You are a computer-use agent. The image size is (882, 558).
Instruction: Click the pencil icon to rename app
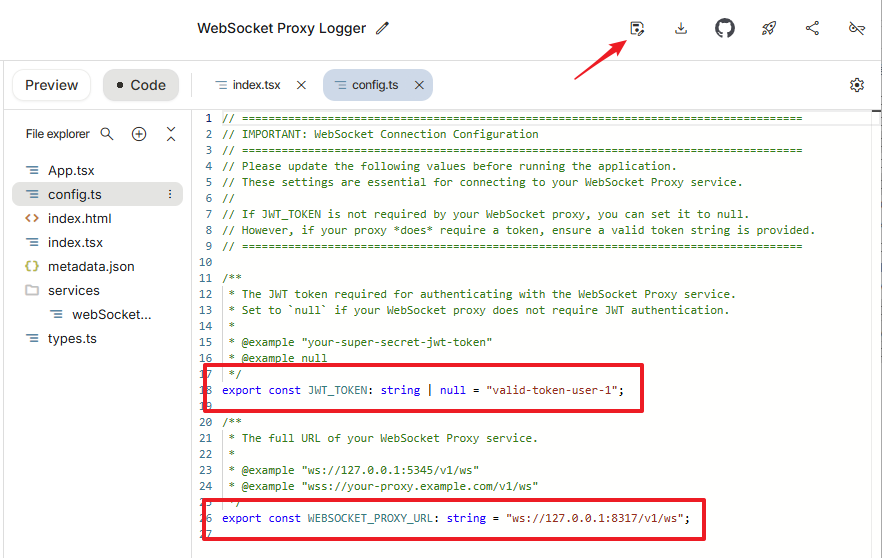382,29
